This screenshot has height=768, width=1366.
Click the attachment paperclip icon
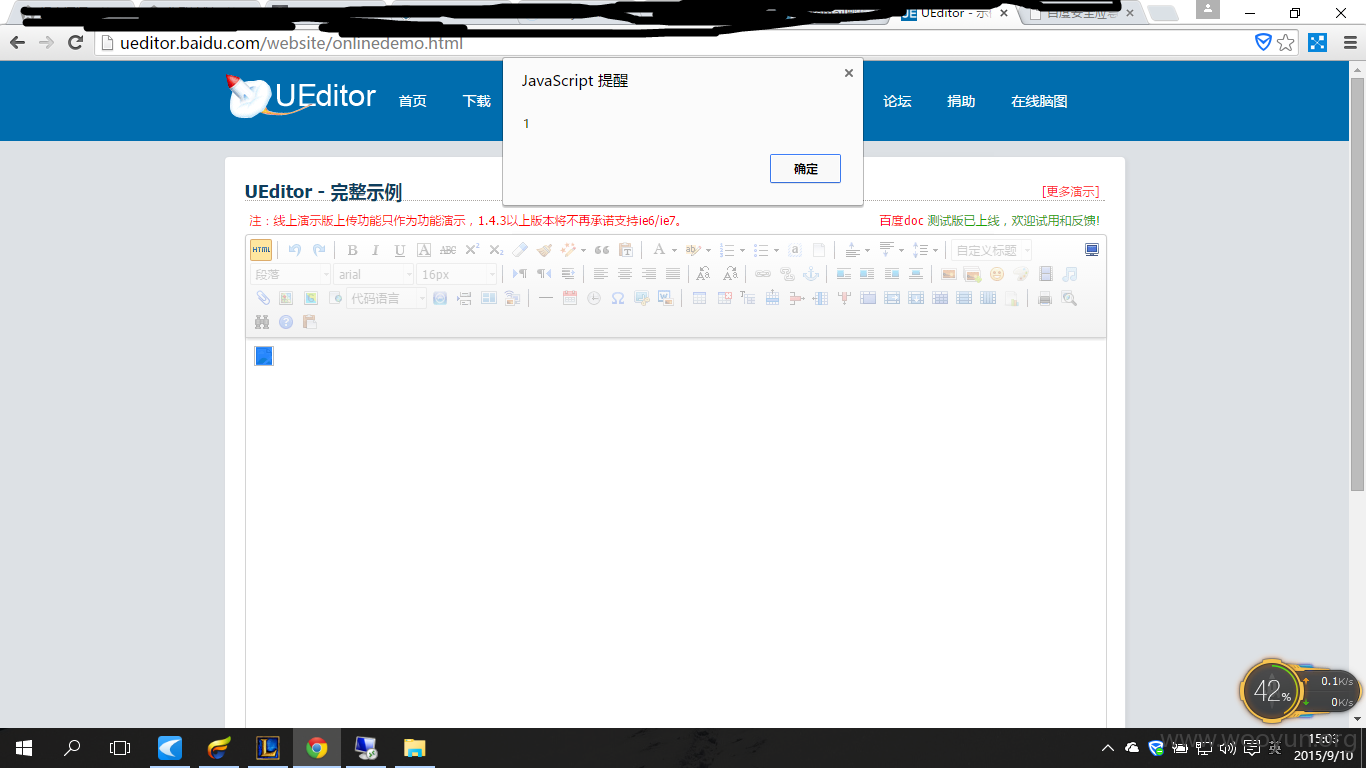(x=262, y=298)
